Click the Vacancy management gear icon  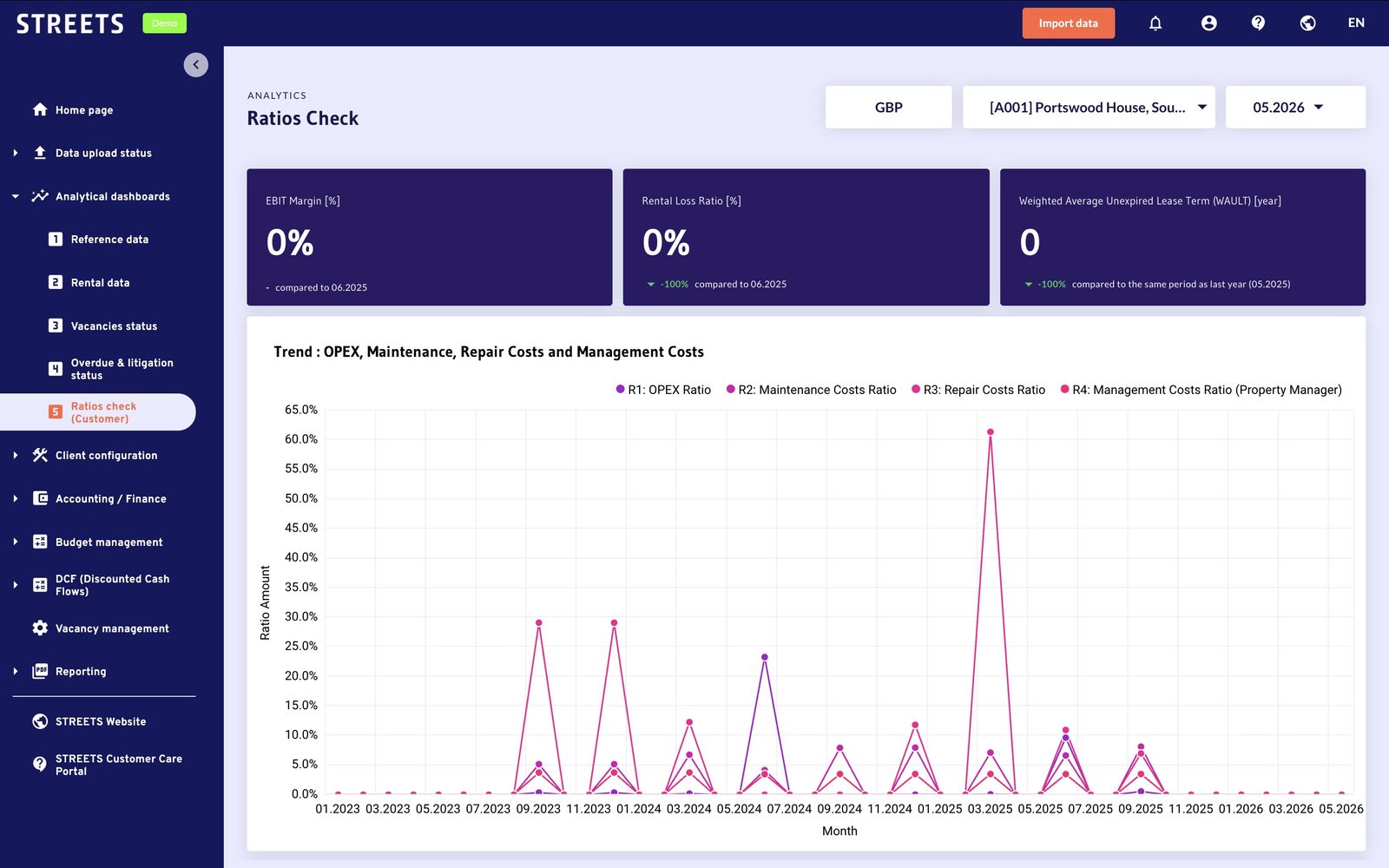click(40, 628)
